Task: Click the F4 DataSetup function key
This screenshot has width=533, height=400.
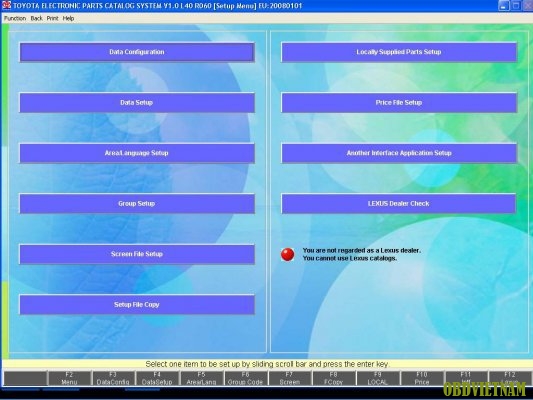Action: [157, 378]
